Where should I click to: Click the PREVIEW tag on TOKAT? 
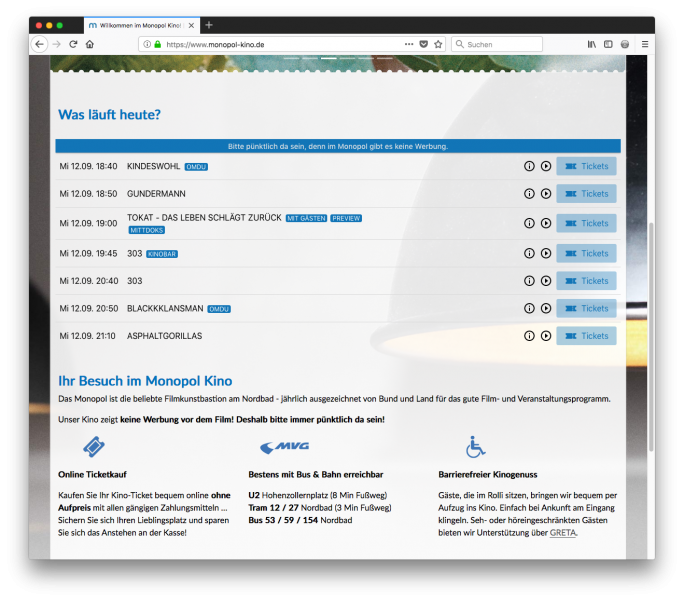[346, 219]
